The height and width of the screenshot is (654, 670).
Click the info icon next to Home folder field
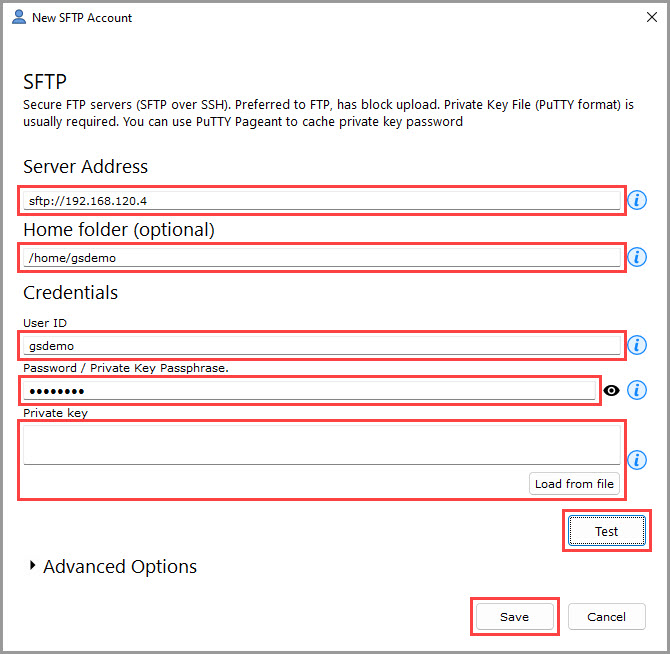[637, 258]
